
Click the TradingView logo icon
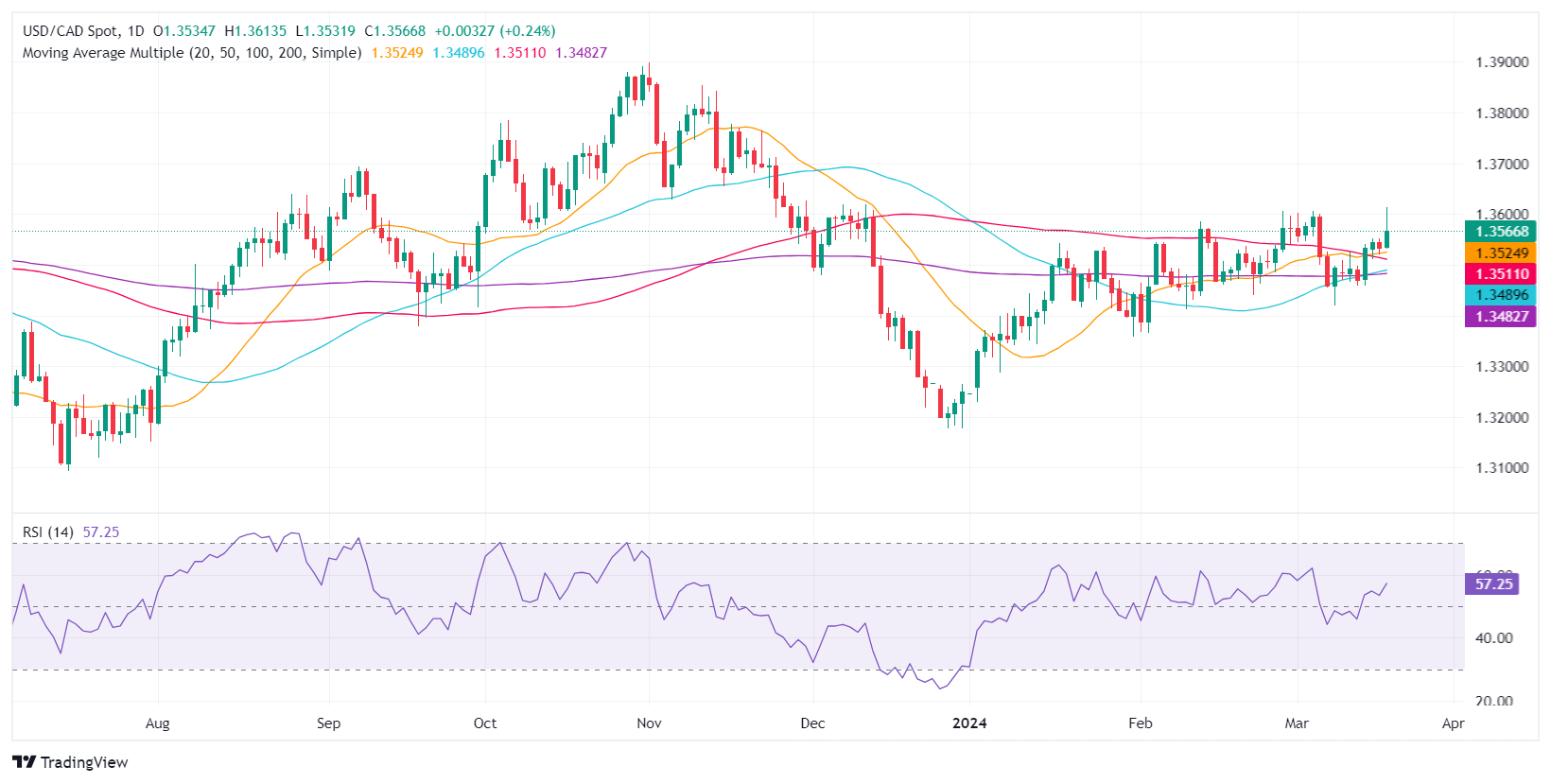24,762
